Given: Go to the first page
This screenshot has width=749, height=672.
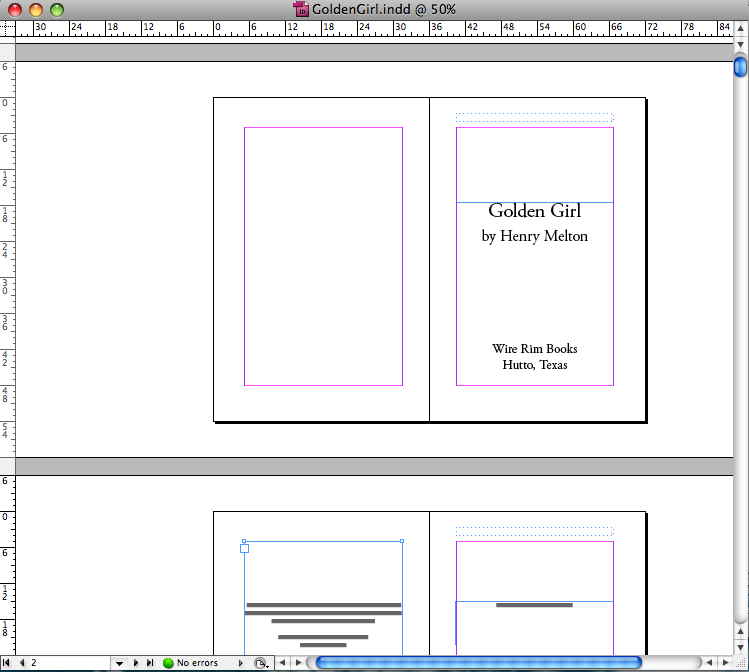Looking at the screenshot, I should click(6, 663).
